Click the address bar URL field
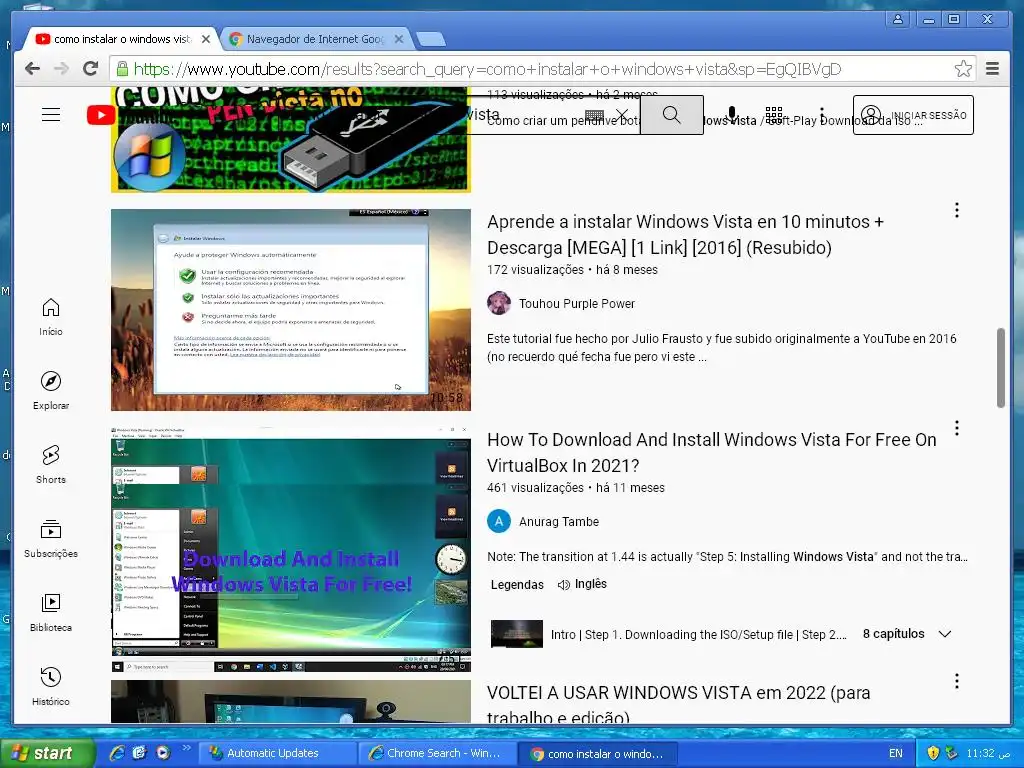Screen dimensions: 1024x768 point(532,69)
